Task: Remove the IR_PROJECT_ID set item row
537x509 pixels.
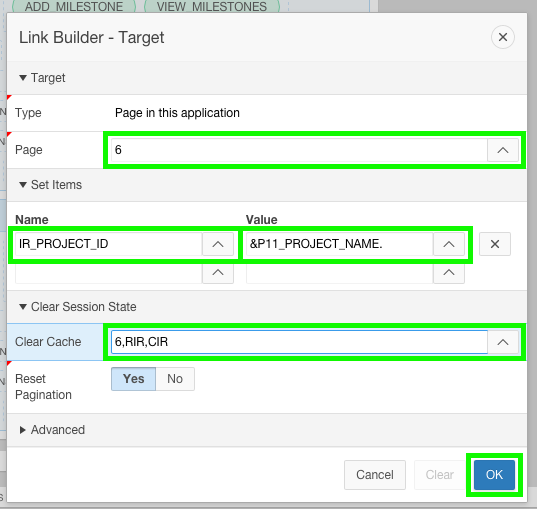Action: click(495, 244)
